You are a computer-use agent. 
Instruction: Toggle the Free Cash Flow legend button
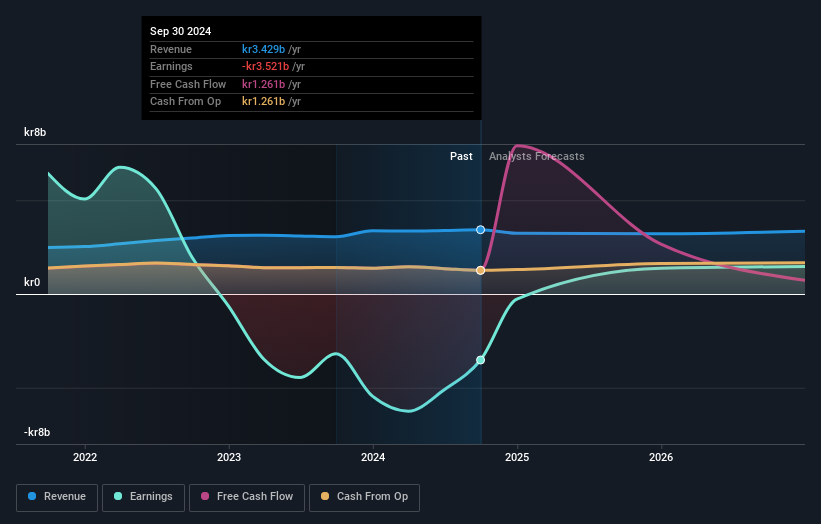click(247, 497)
